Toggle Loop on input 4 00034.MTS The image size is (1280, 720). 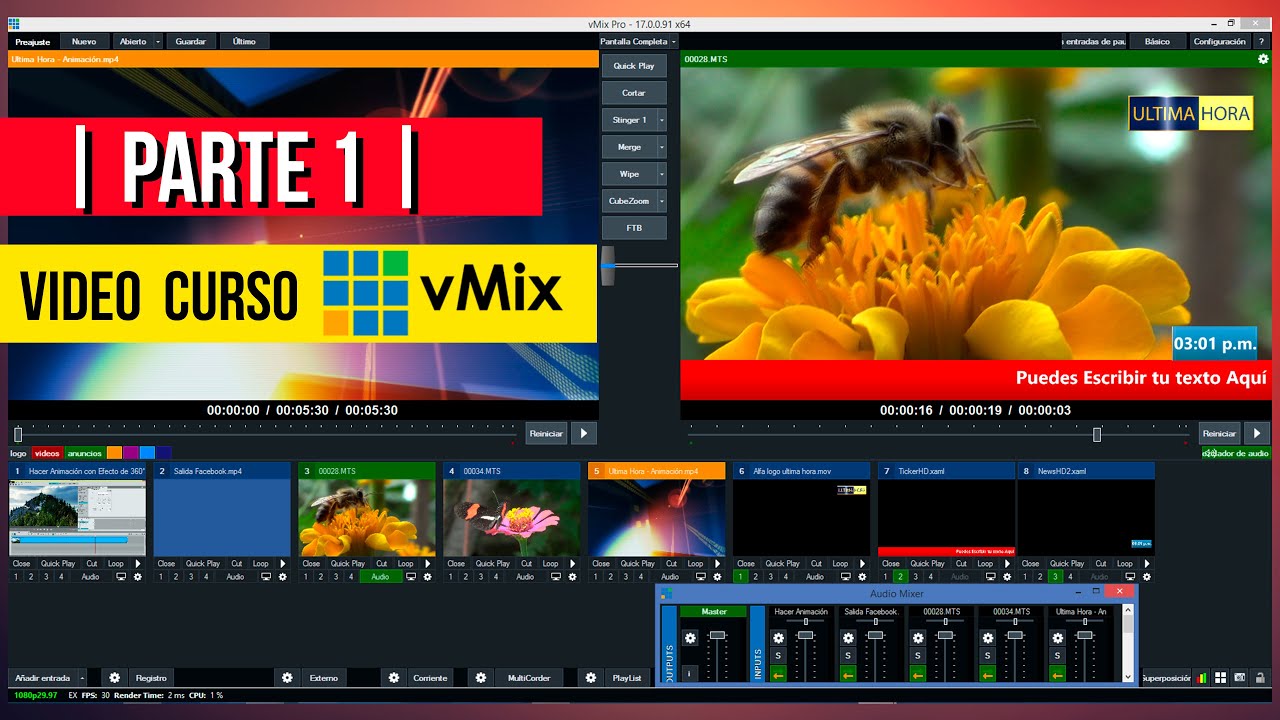pos(549,564)
